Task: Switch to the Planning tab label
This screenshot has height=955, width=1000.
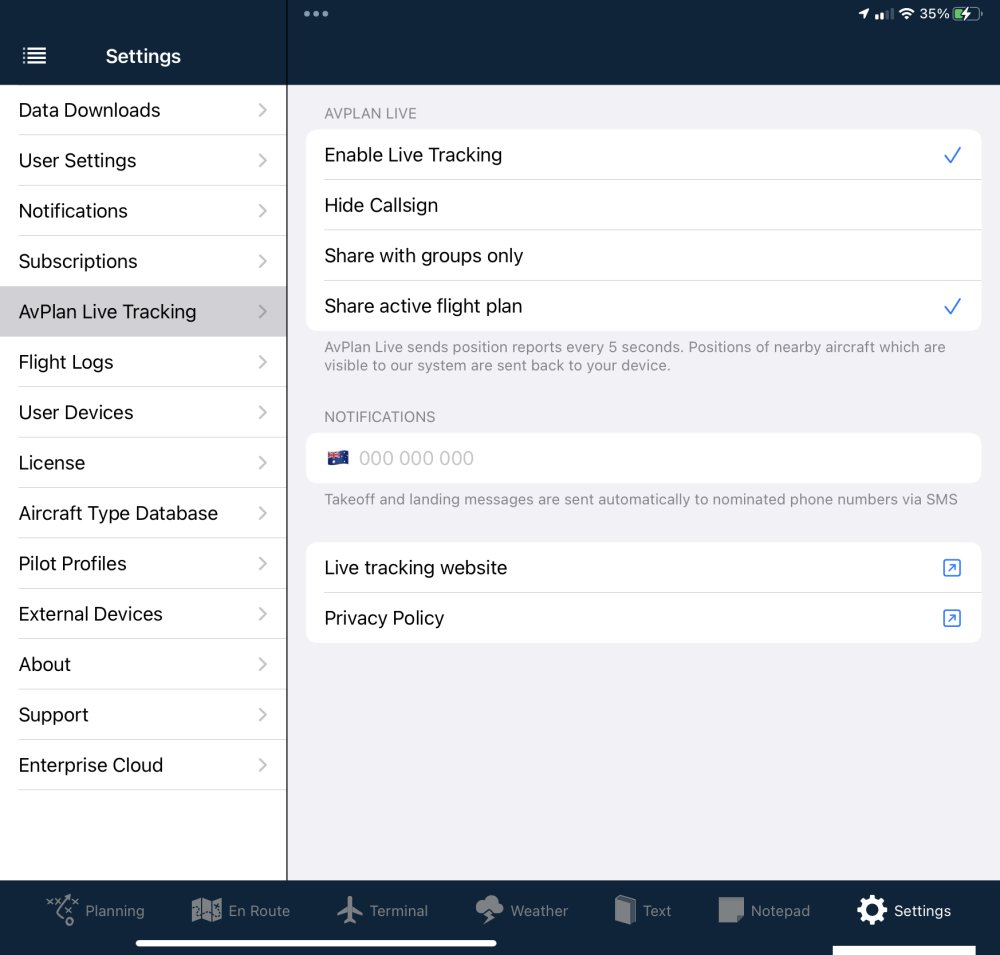Action: 115,911
